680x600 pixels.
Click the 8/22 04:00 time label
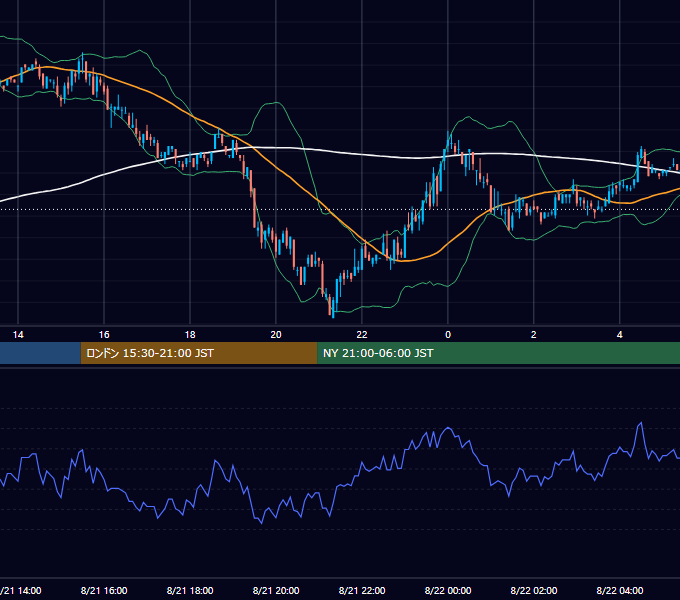pos(620,590)
